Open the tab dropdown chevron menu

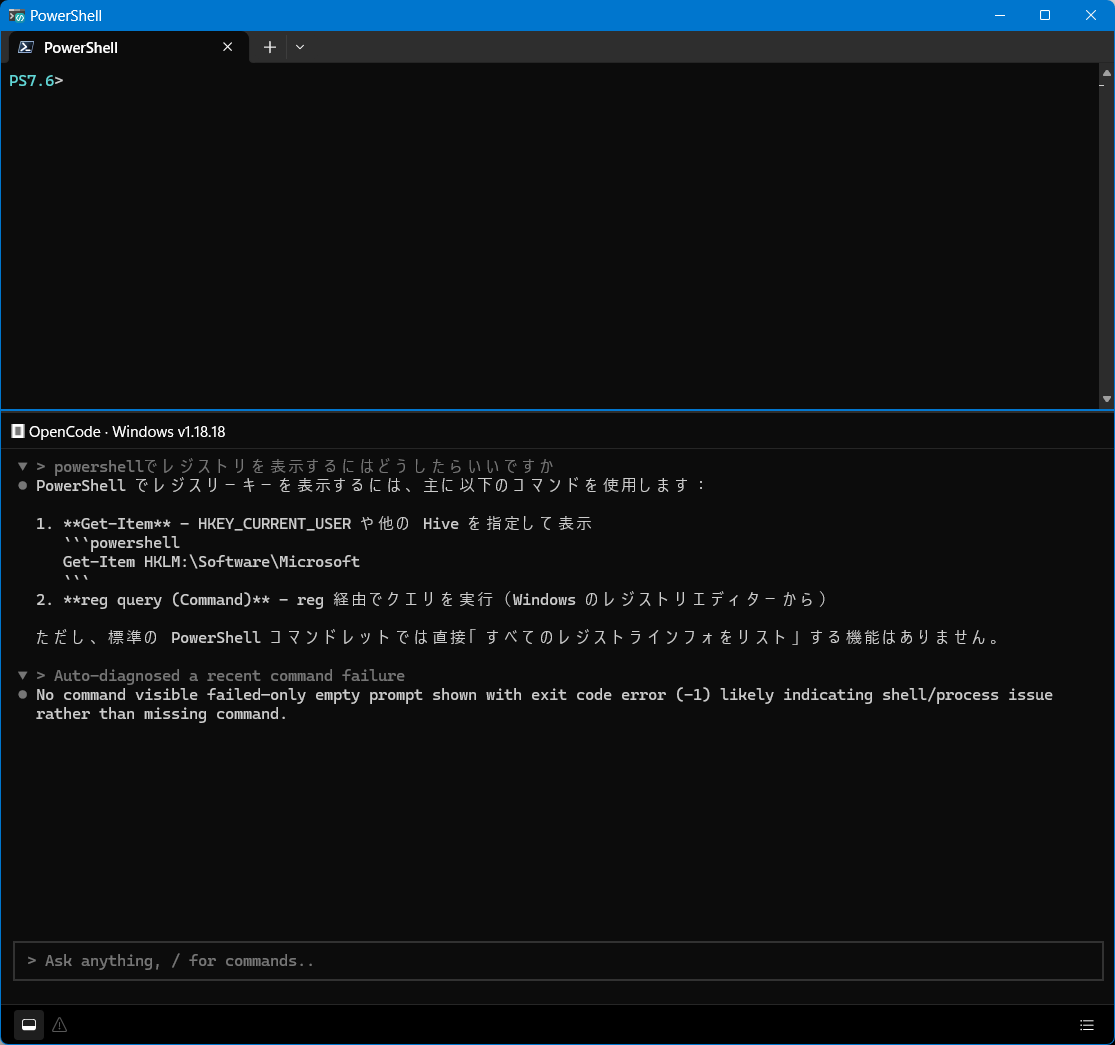pyautogui.click(x=300, y=47)
